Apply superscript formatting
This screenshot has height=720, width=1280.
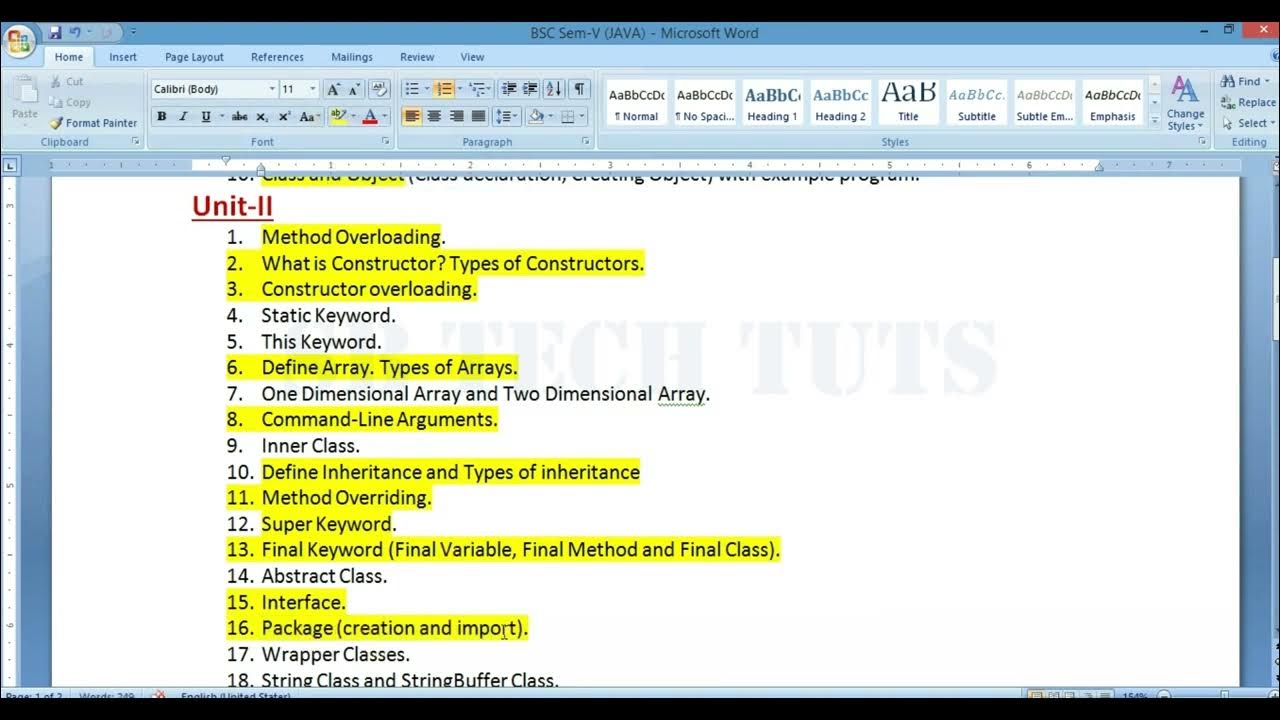(284, 117)
